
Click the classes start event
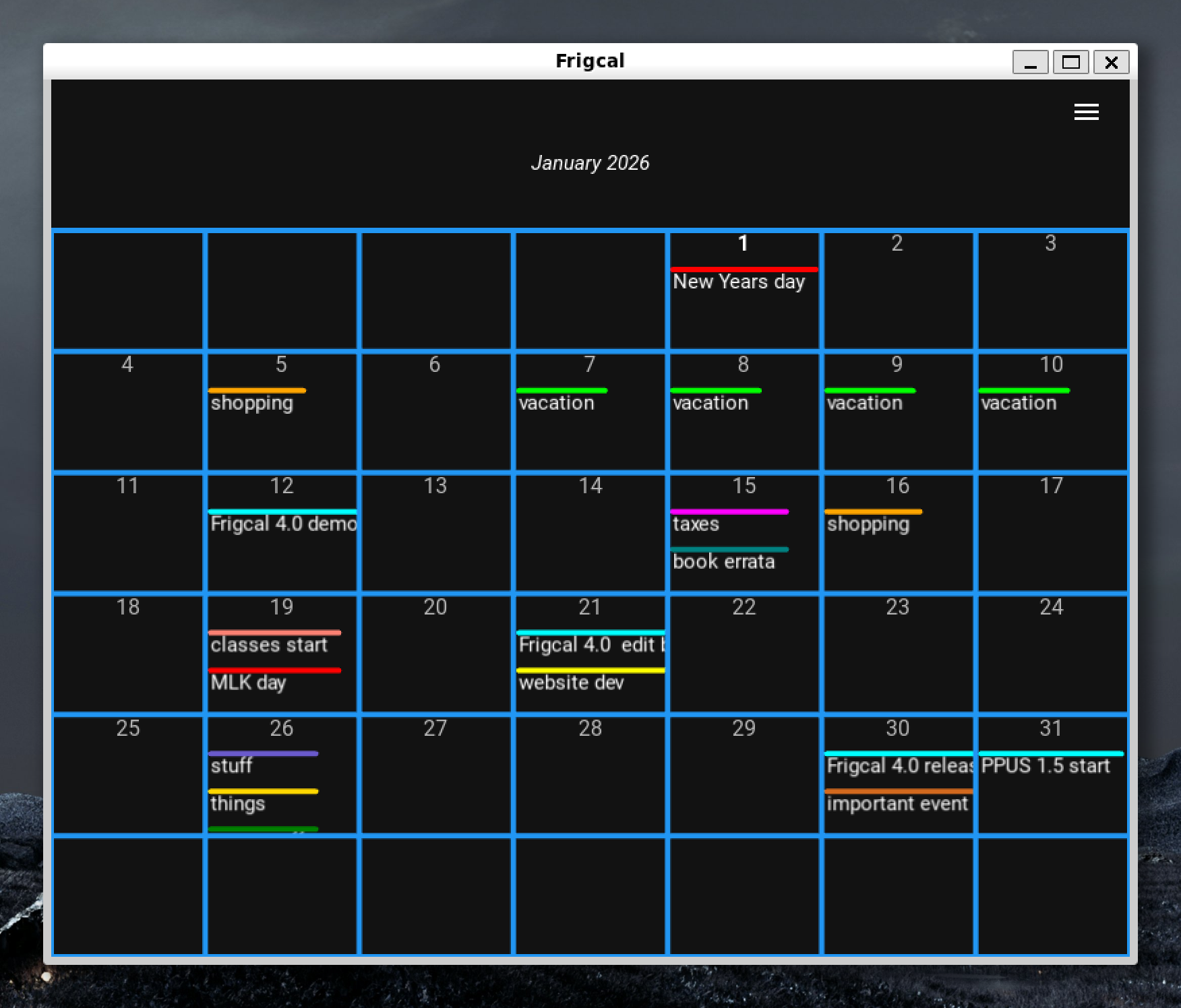coord(269,645)
